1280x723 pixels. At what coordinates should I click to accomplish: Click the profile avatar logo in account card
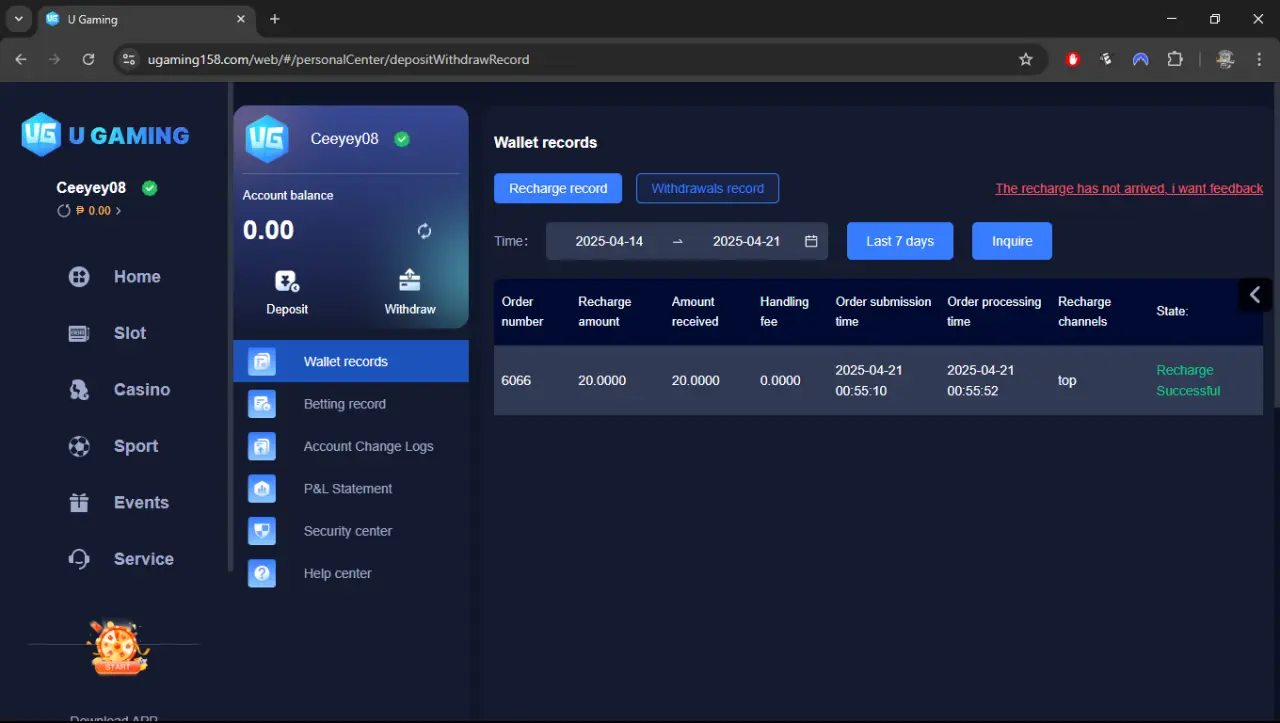click(x=267, y=139)
